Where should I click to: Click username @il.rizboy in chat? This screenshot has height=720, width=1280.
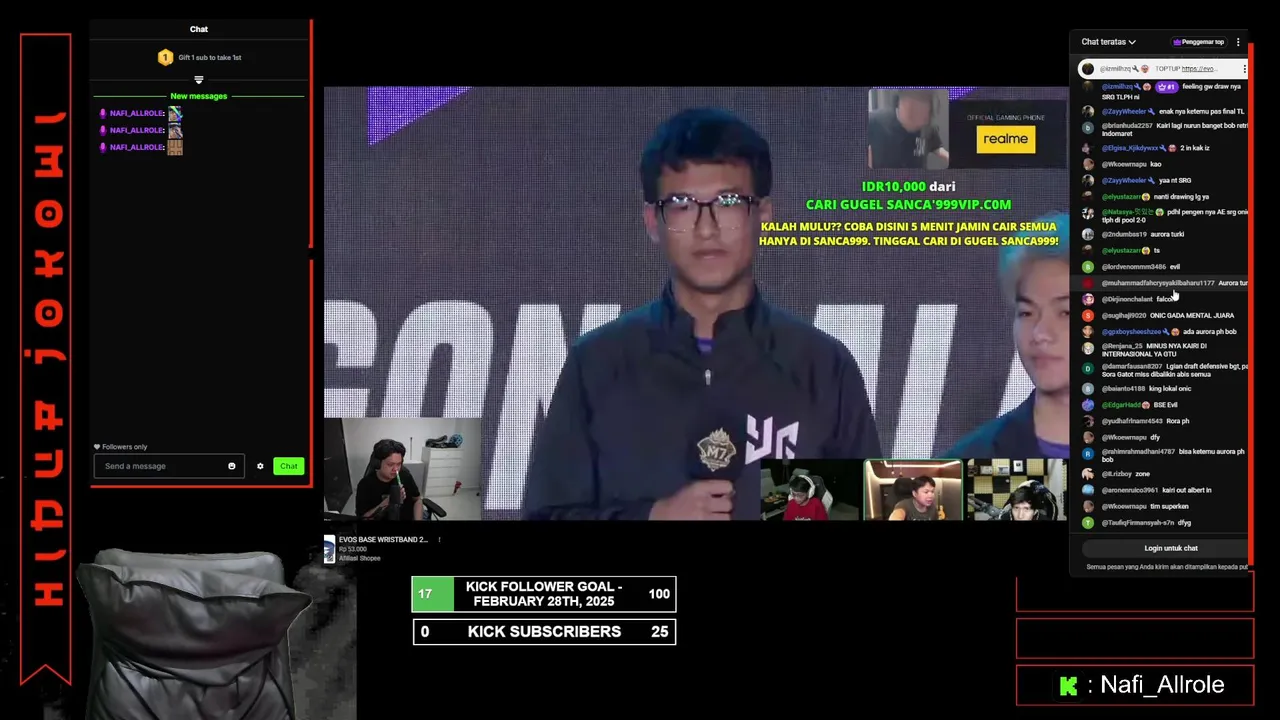click(x=1117, y=474)
